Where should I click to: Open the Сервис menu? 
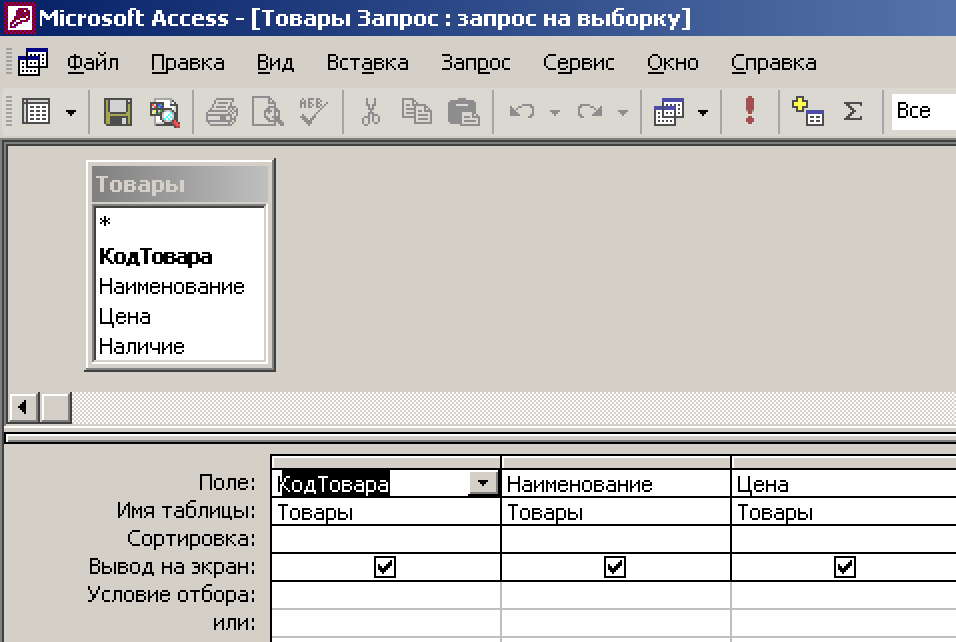(579, 63)
